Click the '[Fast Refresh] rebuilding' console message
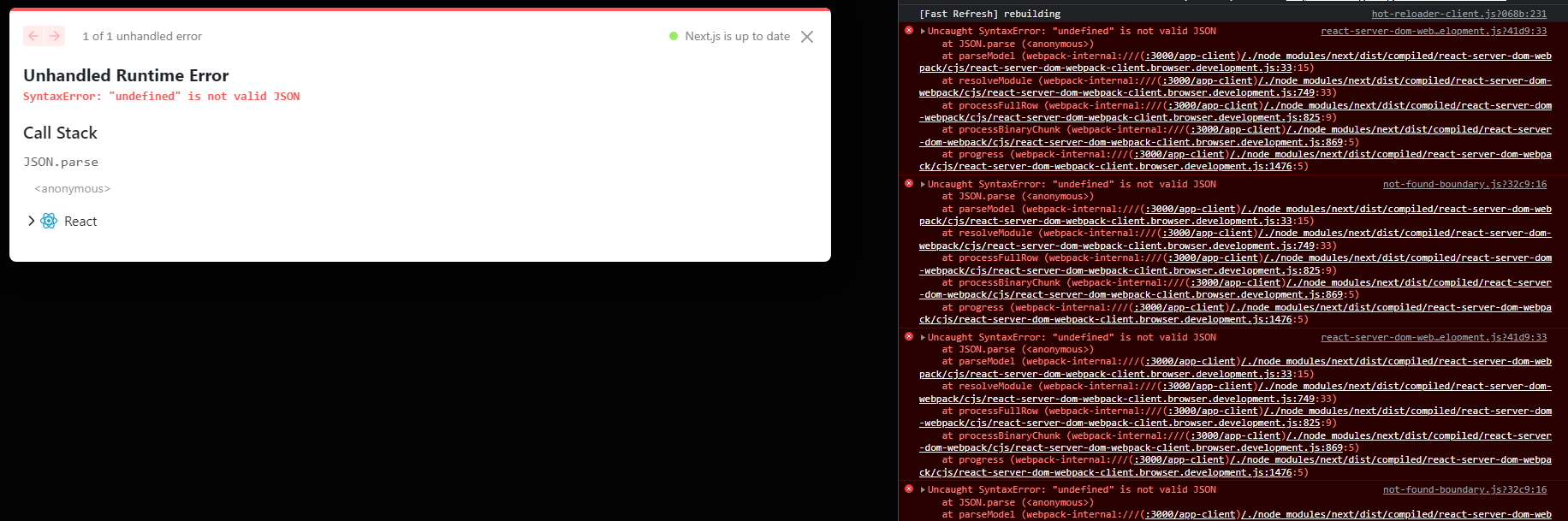The width and height of the screenshot is (1568, 521). pos(989,14)
